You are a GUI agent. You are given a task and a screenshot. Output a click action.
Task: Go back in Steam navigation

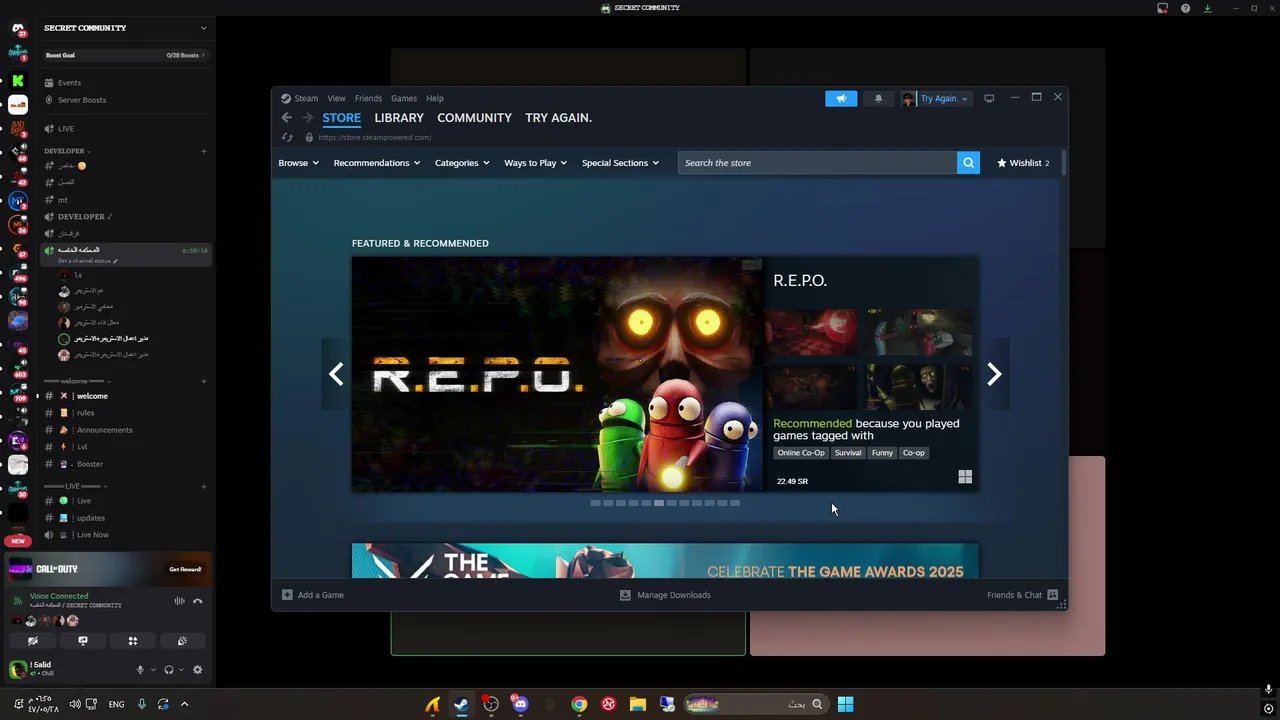pyautogui.click(x=287, y=118)
